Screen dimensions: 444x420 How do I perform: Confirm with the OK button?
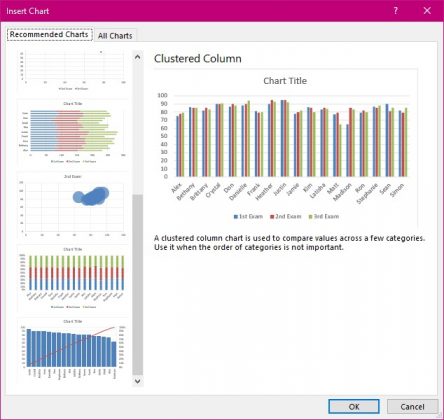(x=354, y=407)
